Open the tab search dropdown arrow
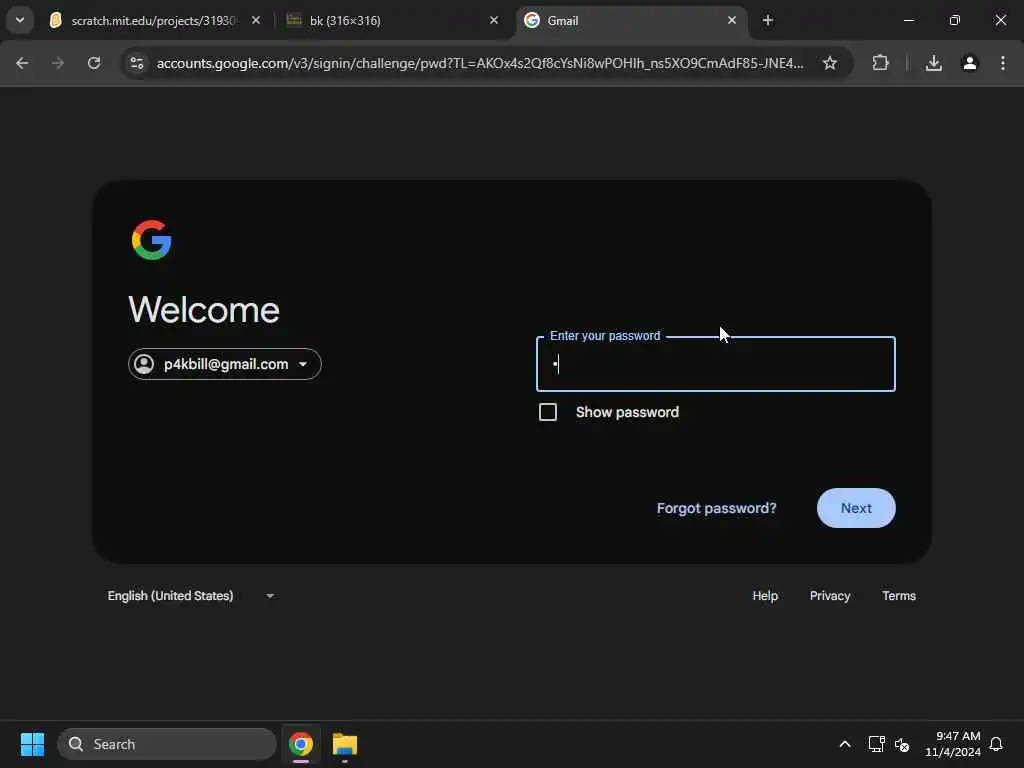The height and width of the screenshot is (768, 1024). (20, 20)
